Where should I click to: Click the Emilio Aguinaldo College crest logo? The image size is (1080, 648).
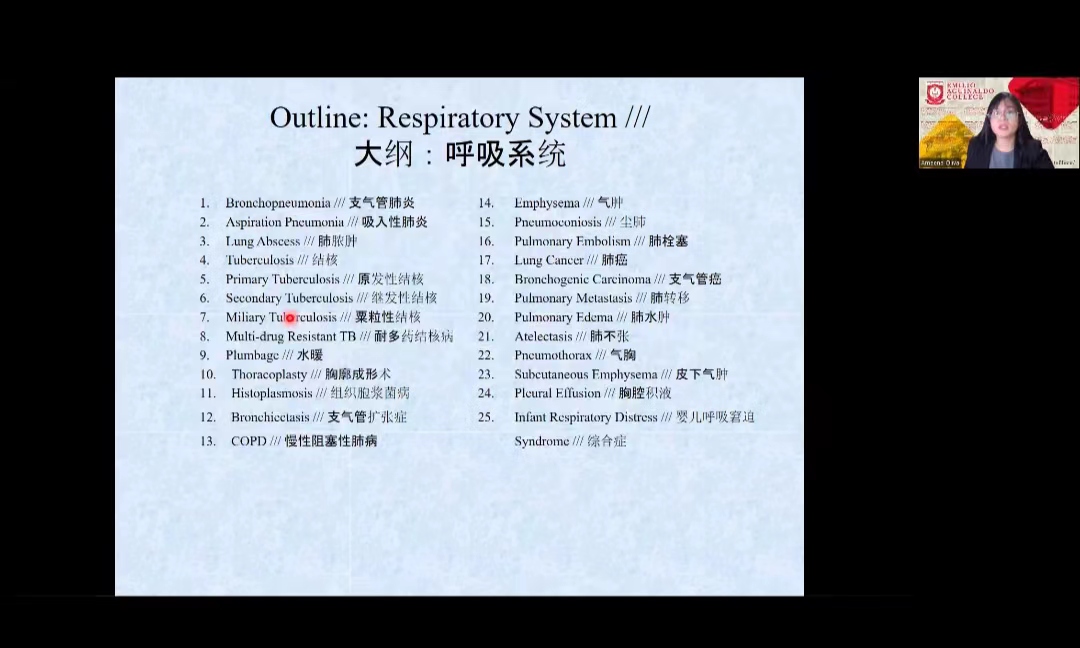[935, 94]
